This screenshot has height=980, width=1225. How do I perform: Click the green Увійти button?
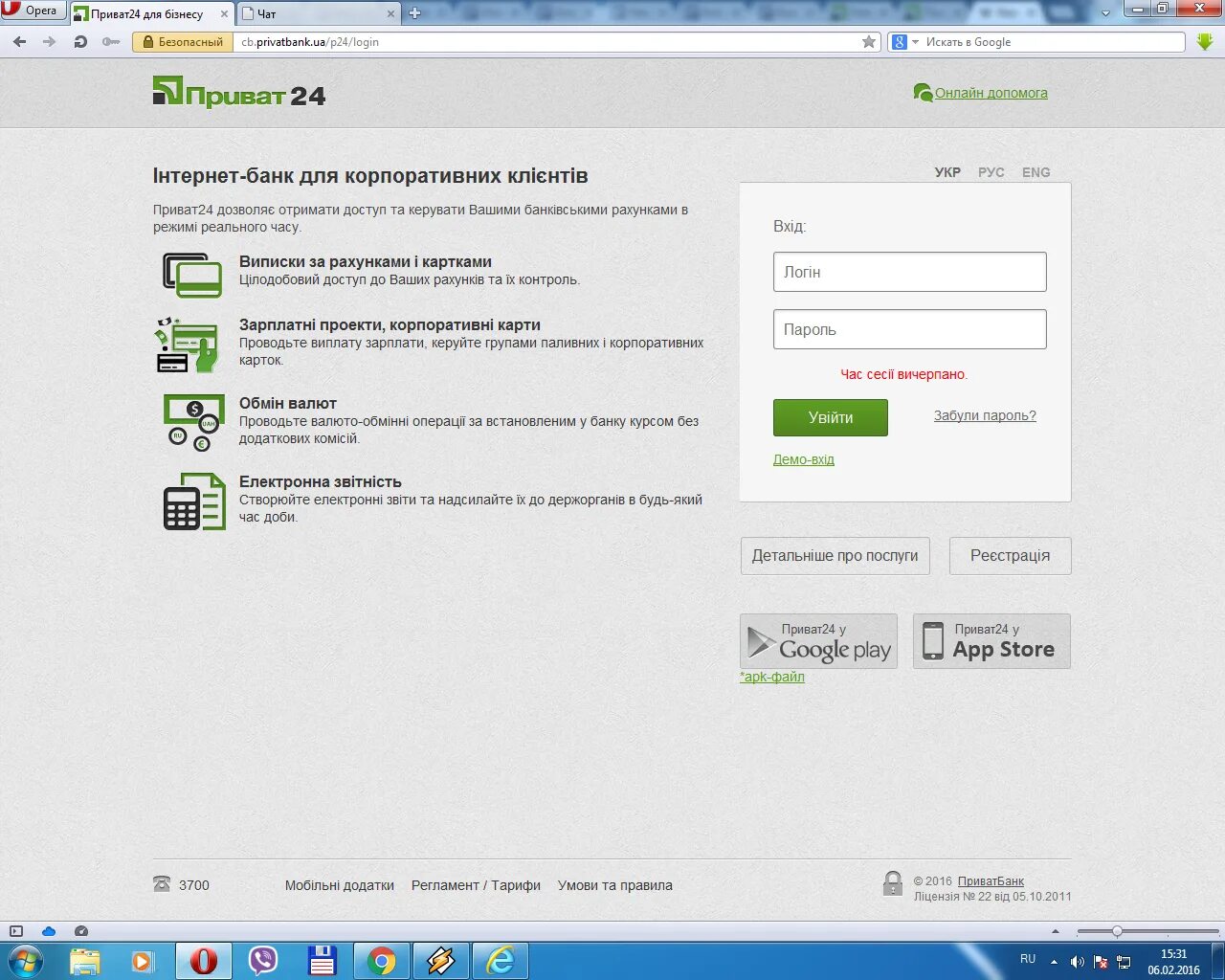(831, 417)
